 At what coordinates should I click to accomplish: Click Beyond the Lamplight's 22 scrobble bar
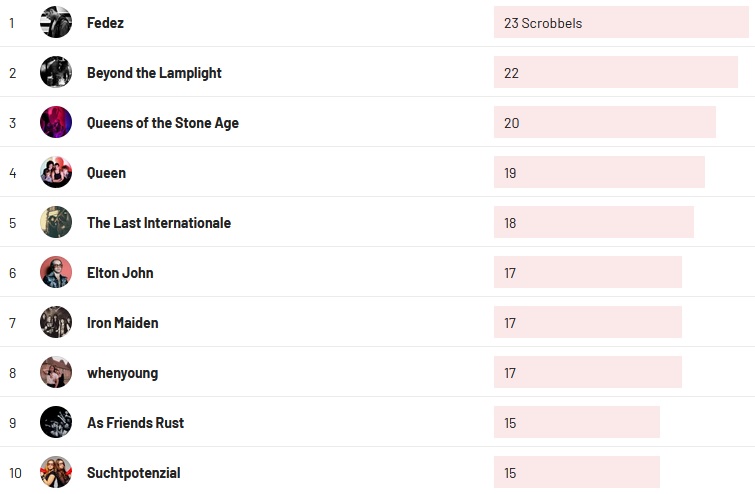tap(615, 72)
